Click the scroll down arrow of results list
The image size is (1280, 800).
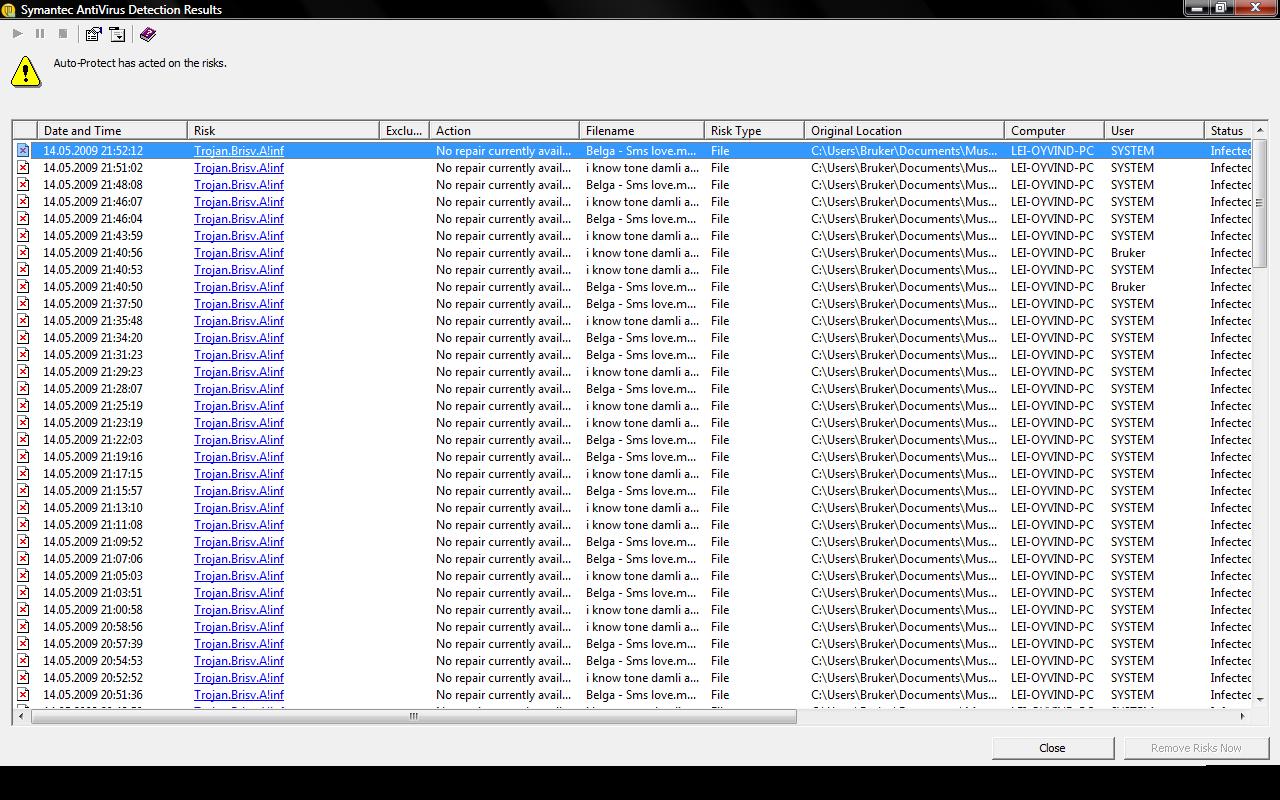coord(1260,699)
